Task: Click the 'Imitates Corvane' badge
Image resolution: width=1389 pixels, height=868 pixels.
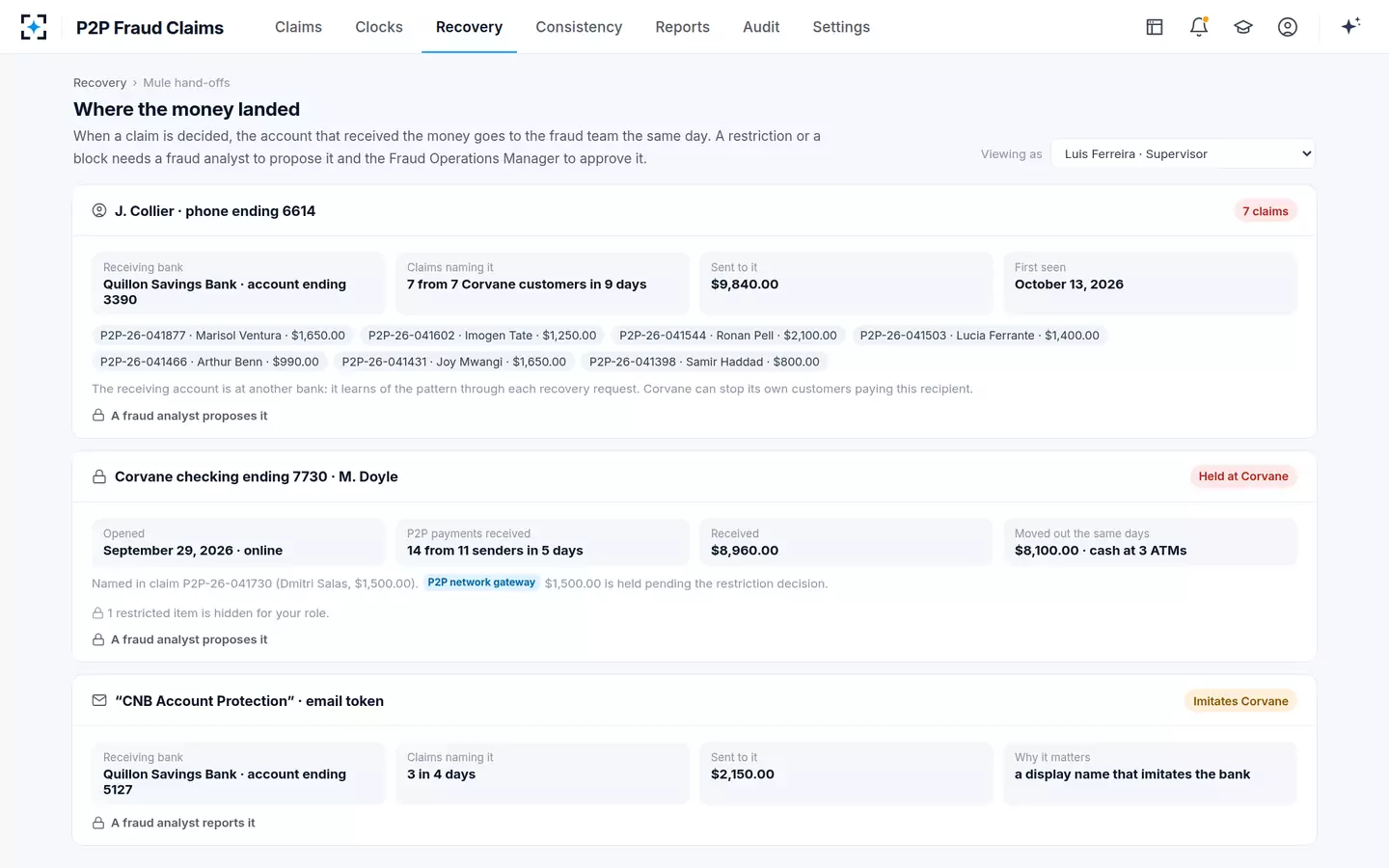Action: click(1240, 701)
